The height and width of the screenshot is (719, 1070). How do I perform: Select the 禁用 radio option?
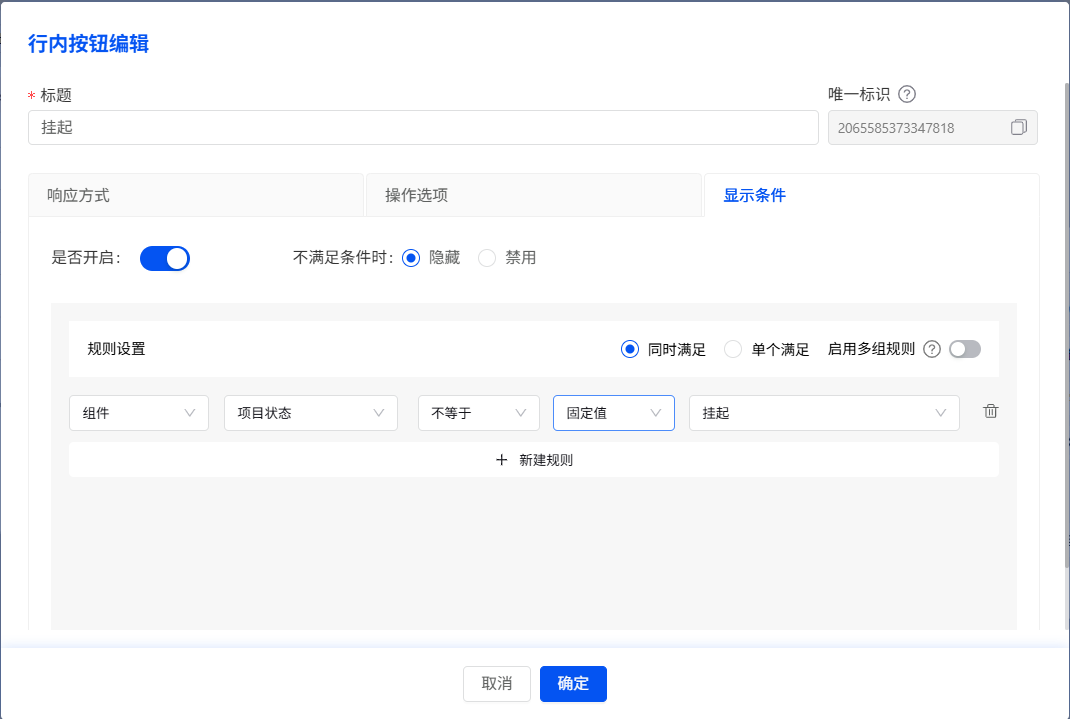click(x=487, y=258)
